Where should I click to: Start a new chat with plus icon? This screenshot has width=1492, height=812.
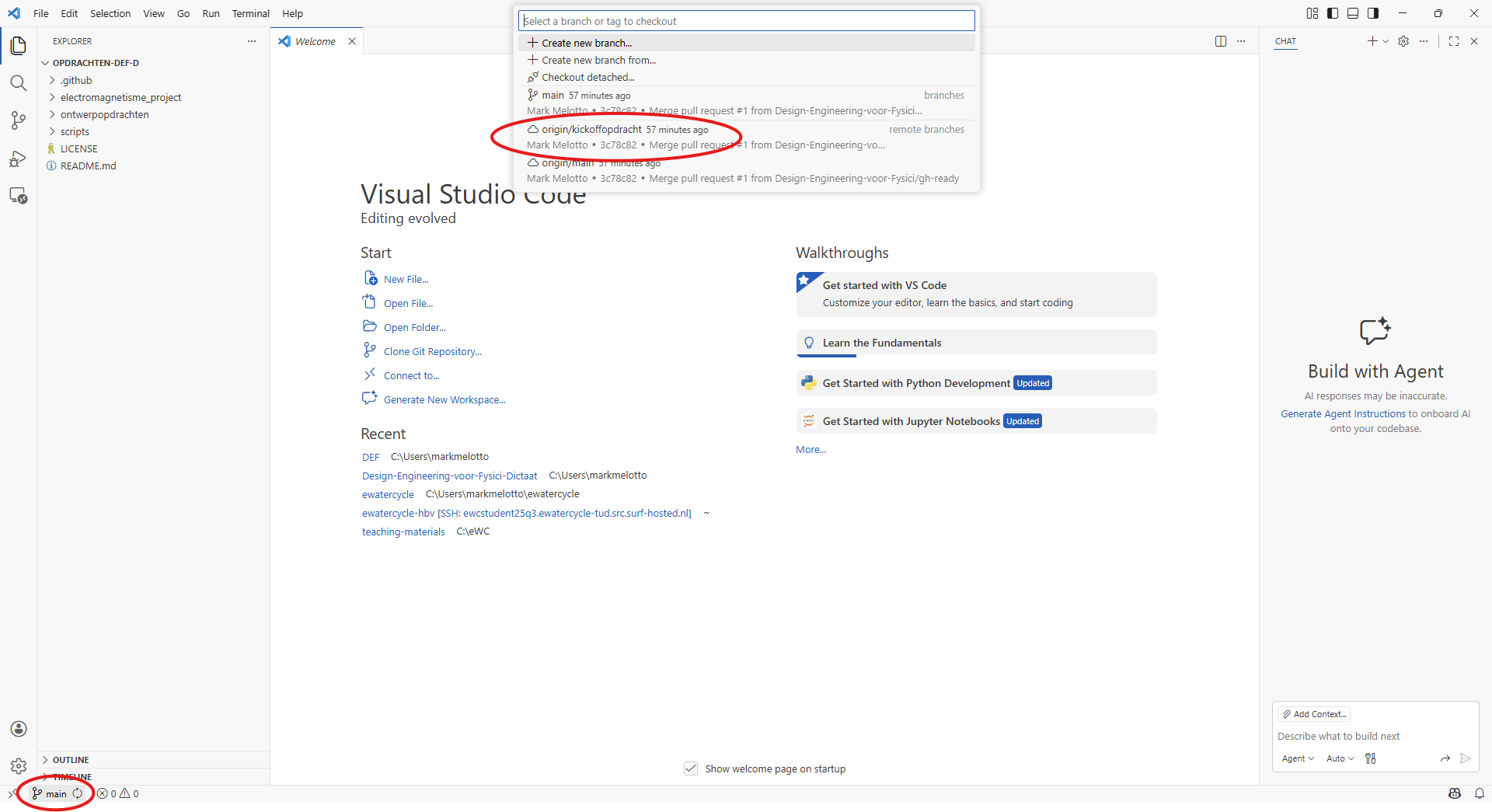[1372, 41]
